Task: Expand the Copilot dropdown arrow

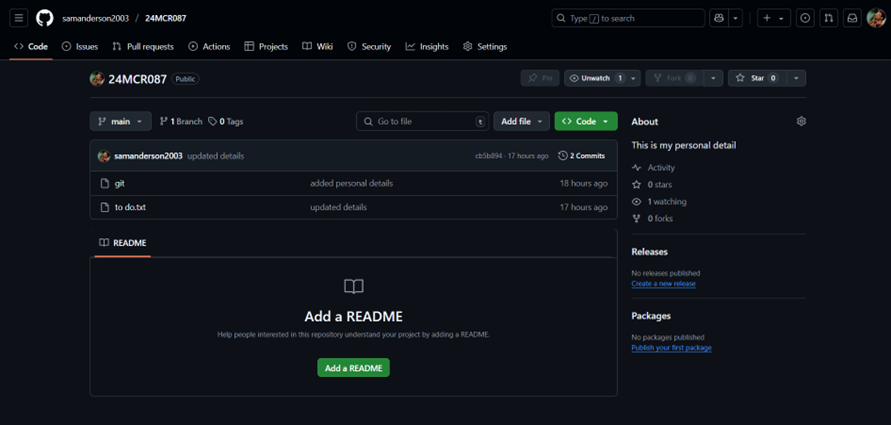Action: click(736, 18)
